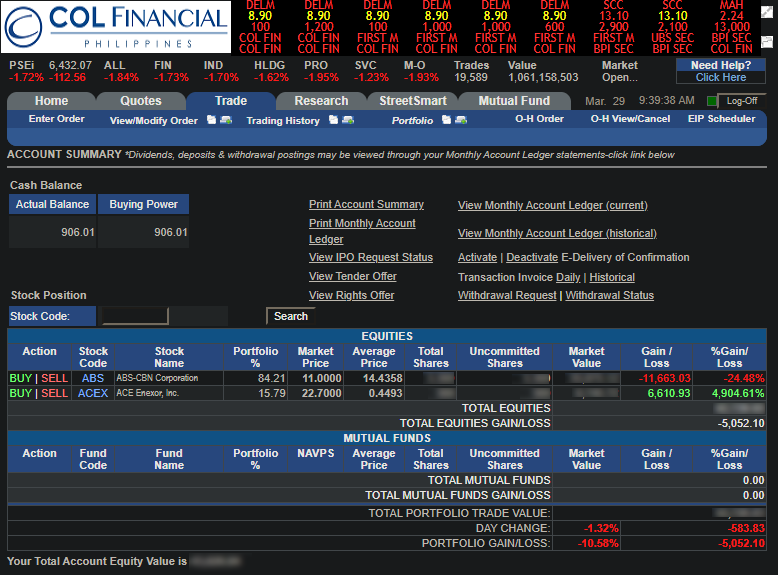This screenshot has width=778, height=575.
Task: Open View/Modify Order submenu
Action: pos(154,121)
